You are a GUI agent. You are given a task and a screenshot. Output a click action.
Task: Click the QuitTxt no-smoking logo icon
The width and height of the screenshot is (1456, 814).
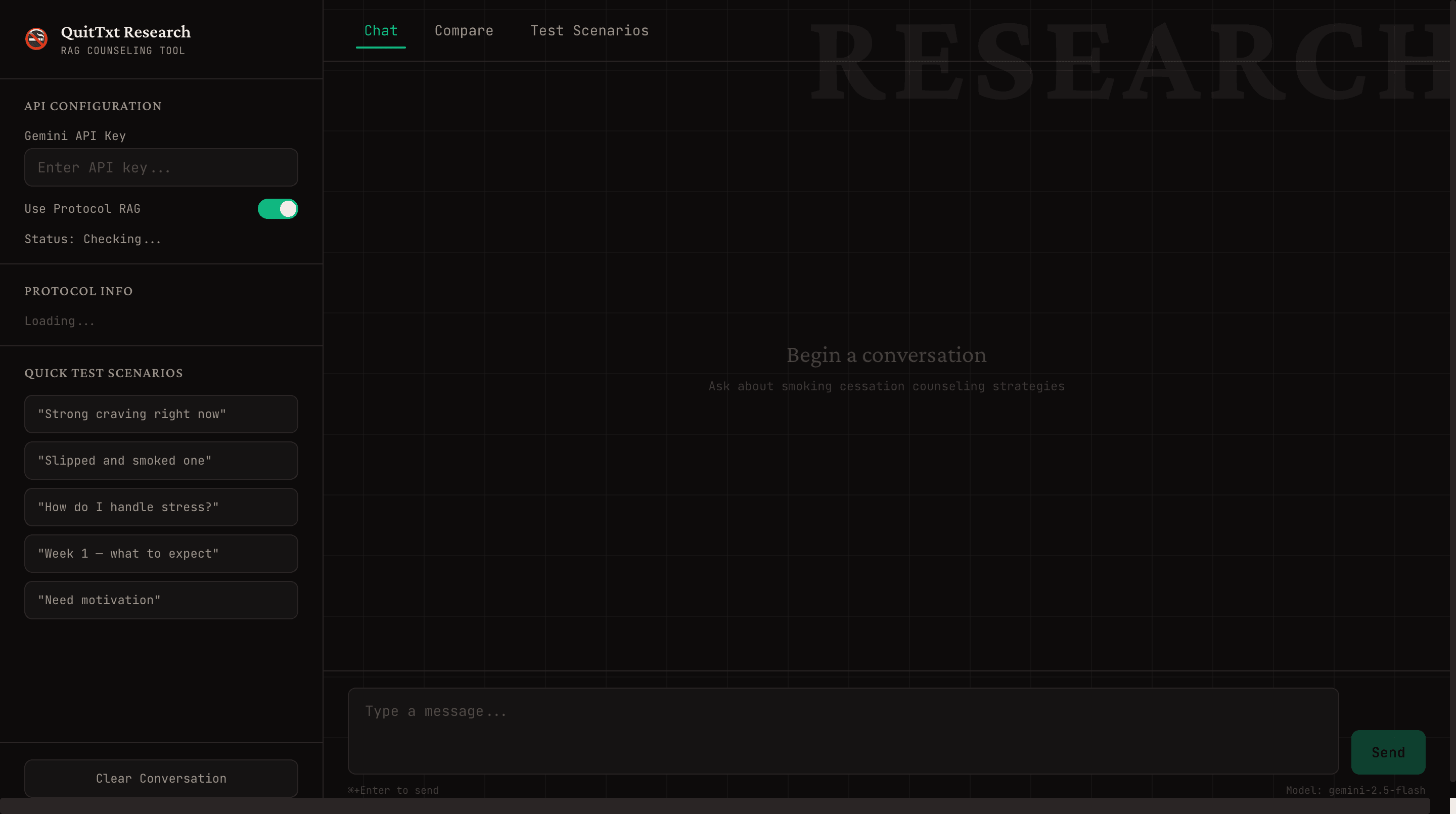[x=36, y=39]
